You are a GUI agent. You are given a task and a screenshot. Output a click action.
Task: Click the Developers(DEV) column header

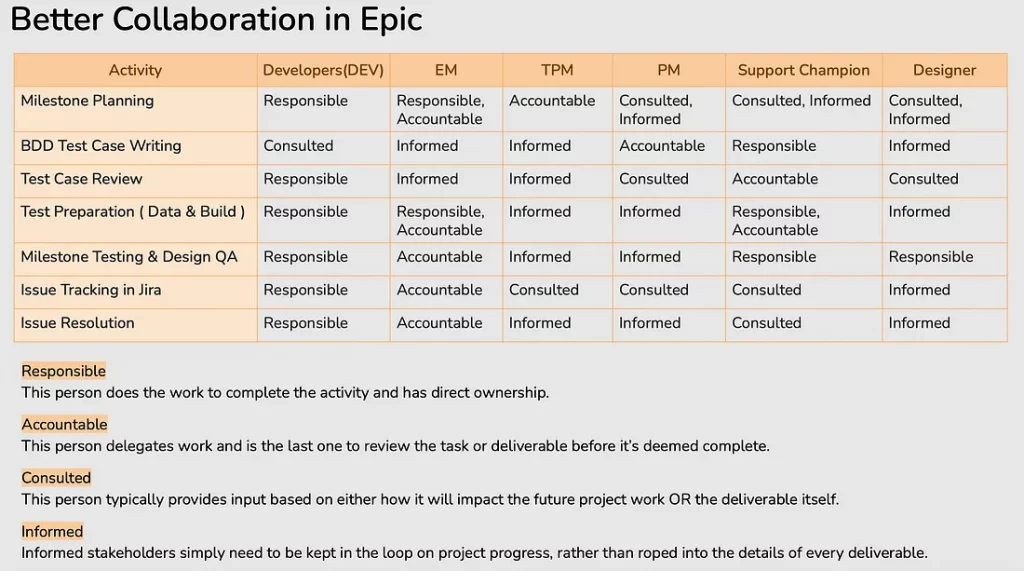323,70
